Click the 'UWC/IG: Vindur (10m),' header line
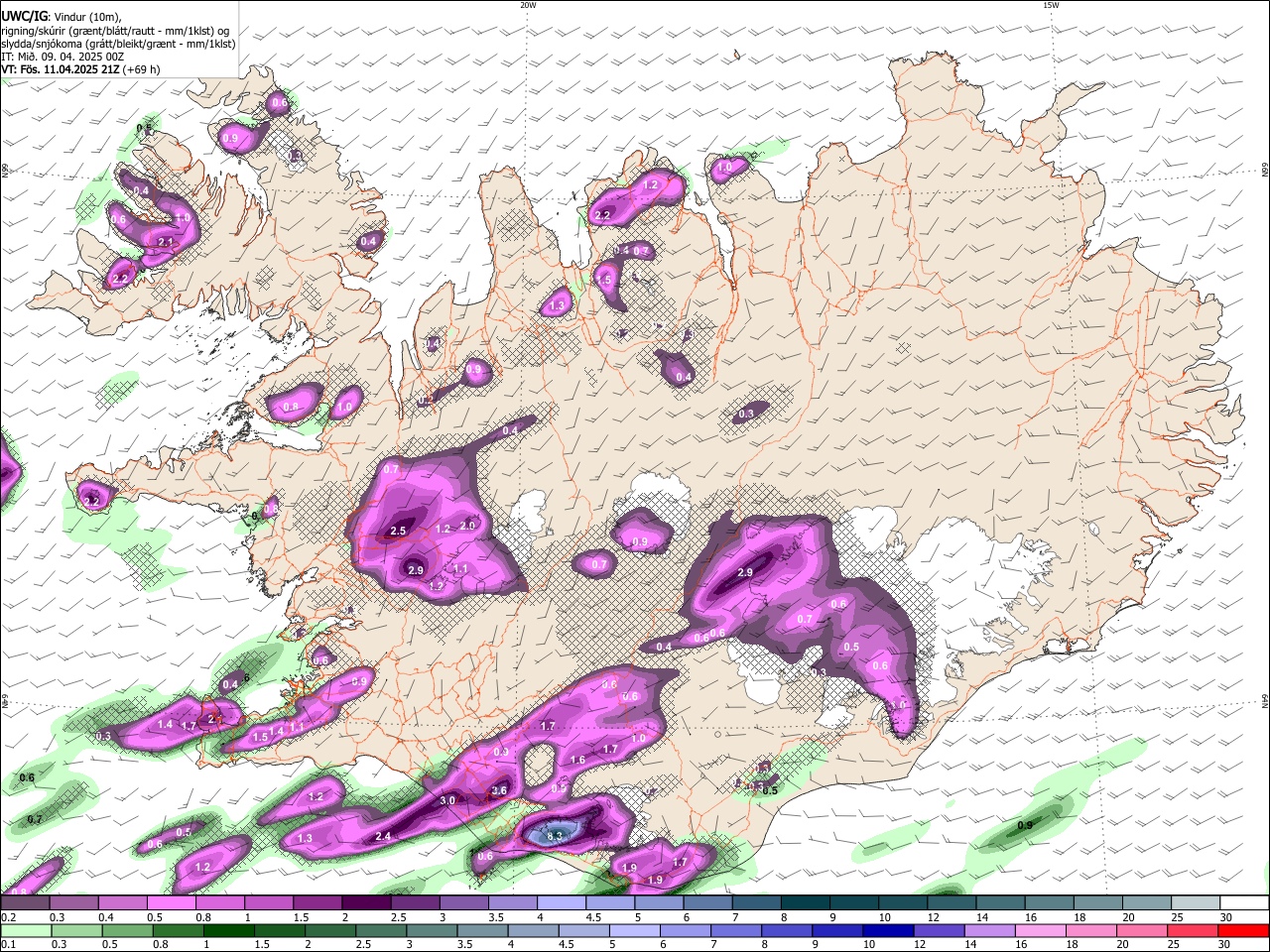The width and height of the screenshot is (1270, 952). coord(61,17)
